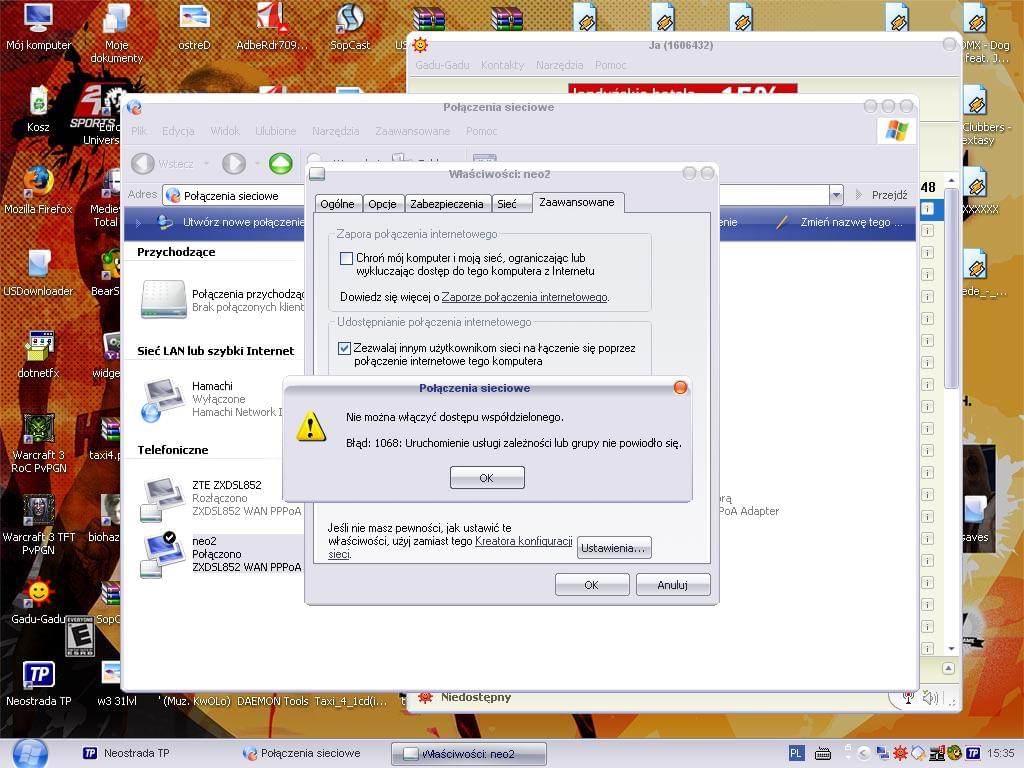Select the neo2 connection icon
The width and height of the screenshot is (1024, 768).
tap(161, 554)
